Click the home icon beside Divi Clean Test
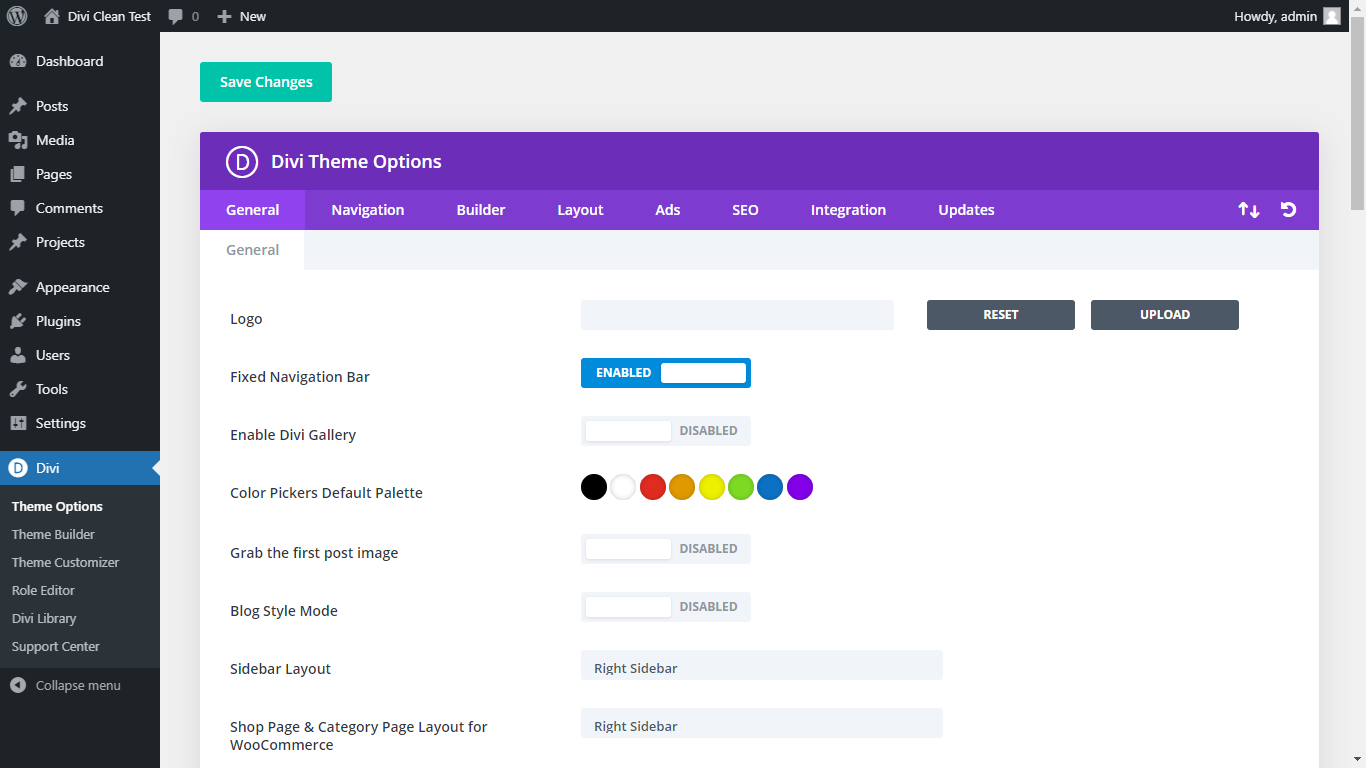The width and height of the screenshot is (1366, 768). tap(52, 16)
